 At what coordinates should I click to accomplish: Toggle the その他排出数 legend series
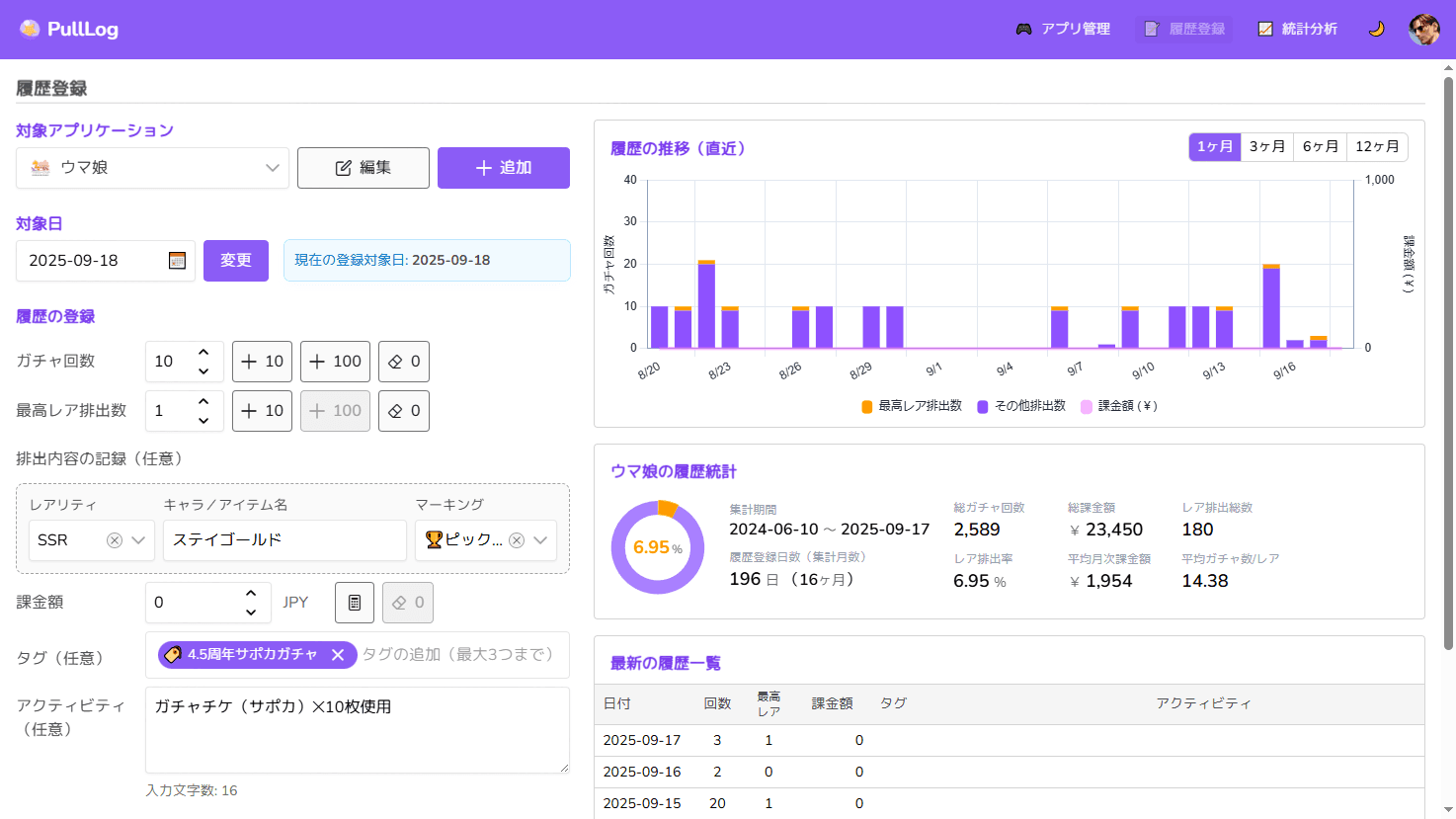pyautogui.click(x=1021, y=406)
